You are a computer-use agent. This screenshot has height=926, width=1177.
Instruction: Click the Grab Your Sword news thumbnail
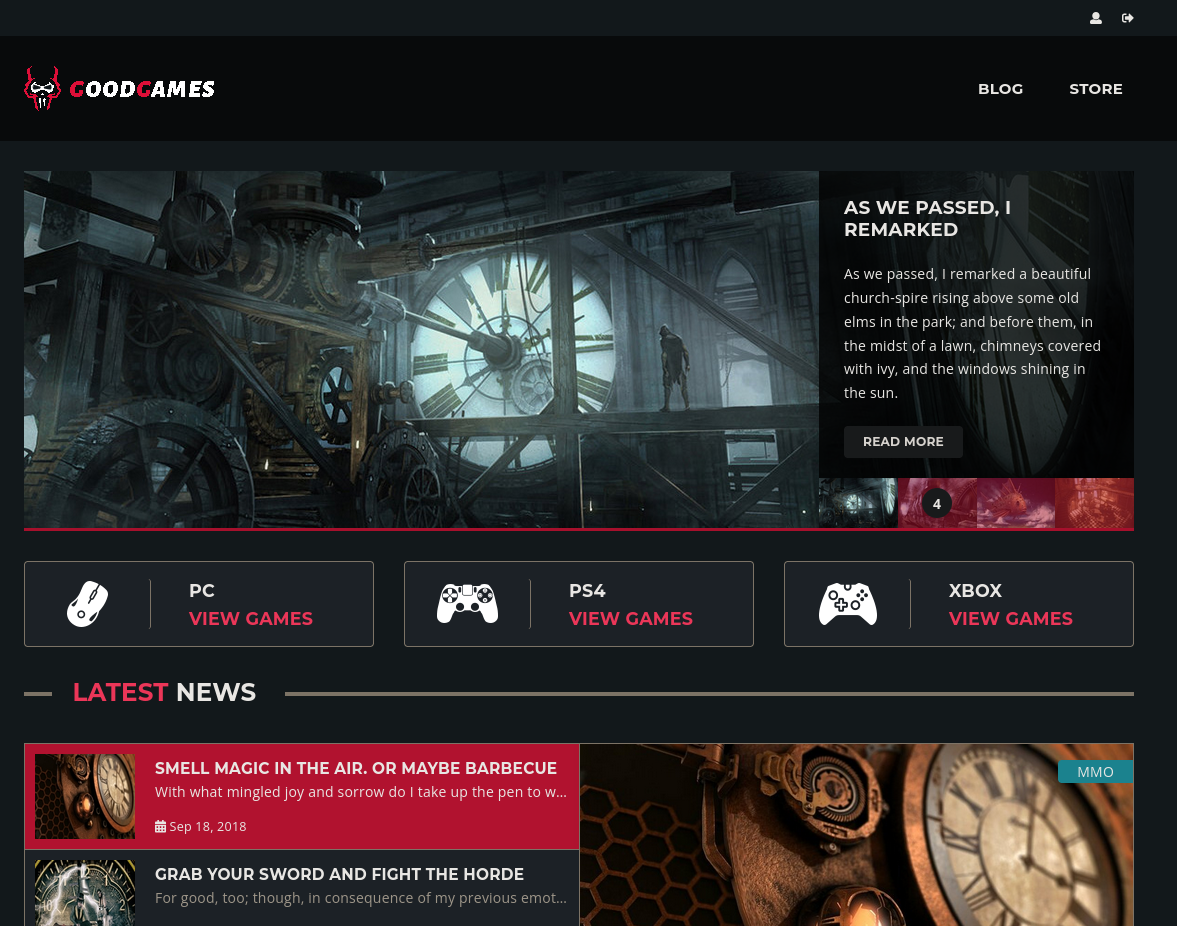pyautogui.click(x=85, y=893)
